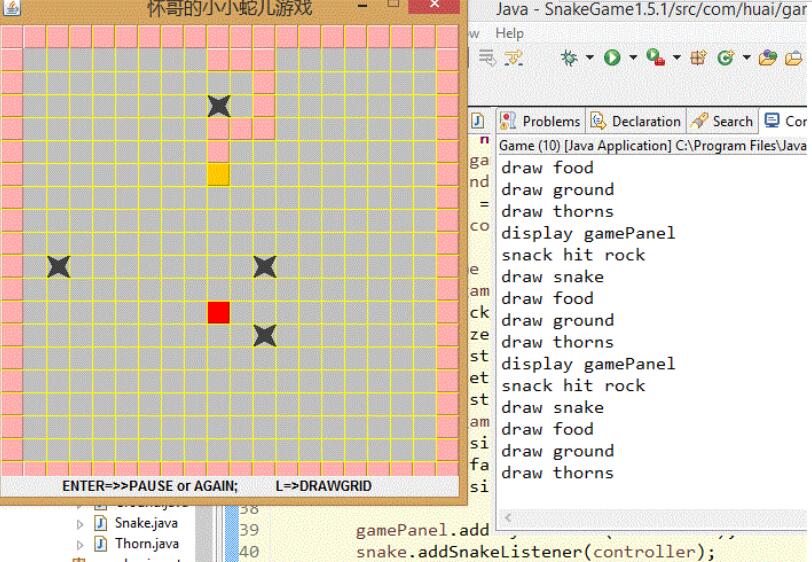Expand the Thorn.java tree node
Viewport: 812px width, 562px height.
[x=80, y=544]
